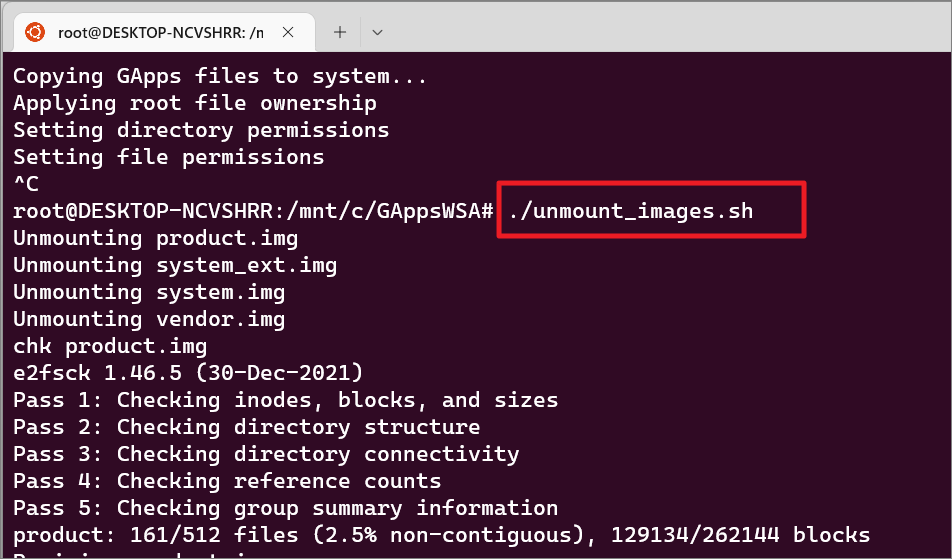Image resolution: width=952 pixels, height=559 pixels.
Task: Click the 'Copying GApps files to system...' line
Action: 220,76
